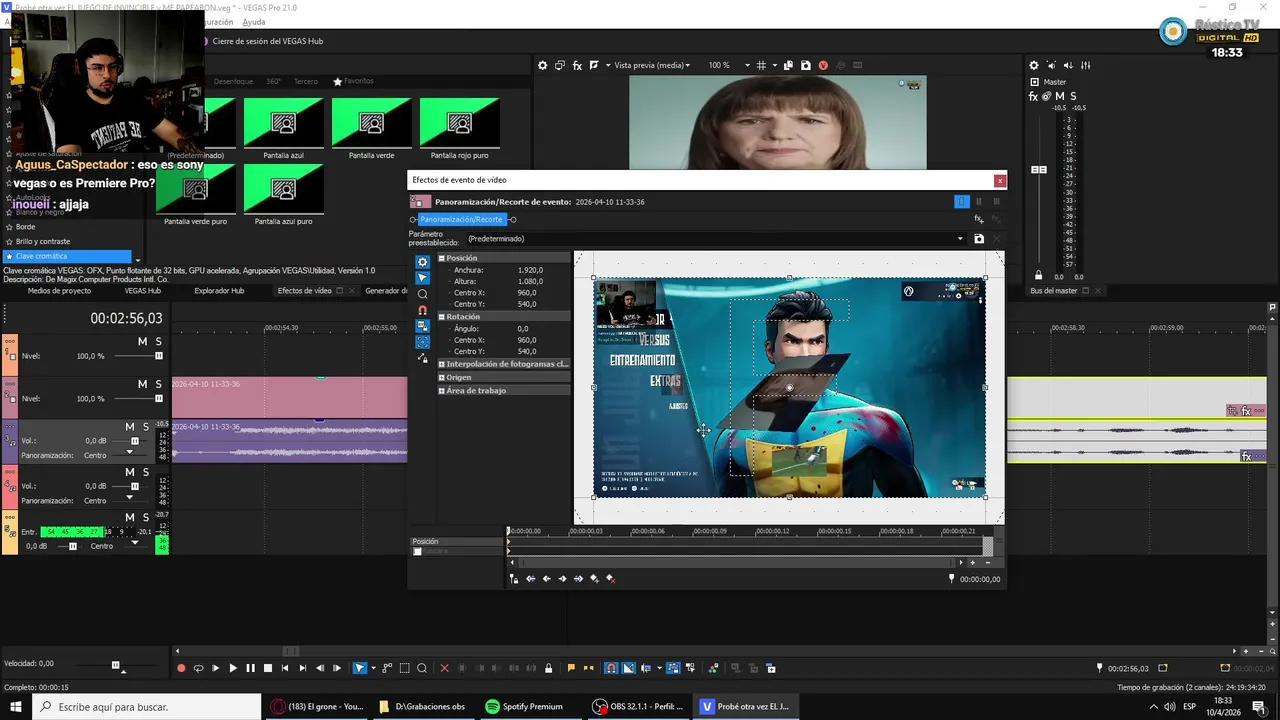Open the auto ripple mode dropdown arrow
The width and height of the screenshot is (1280, 720).
659,668
